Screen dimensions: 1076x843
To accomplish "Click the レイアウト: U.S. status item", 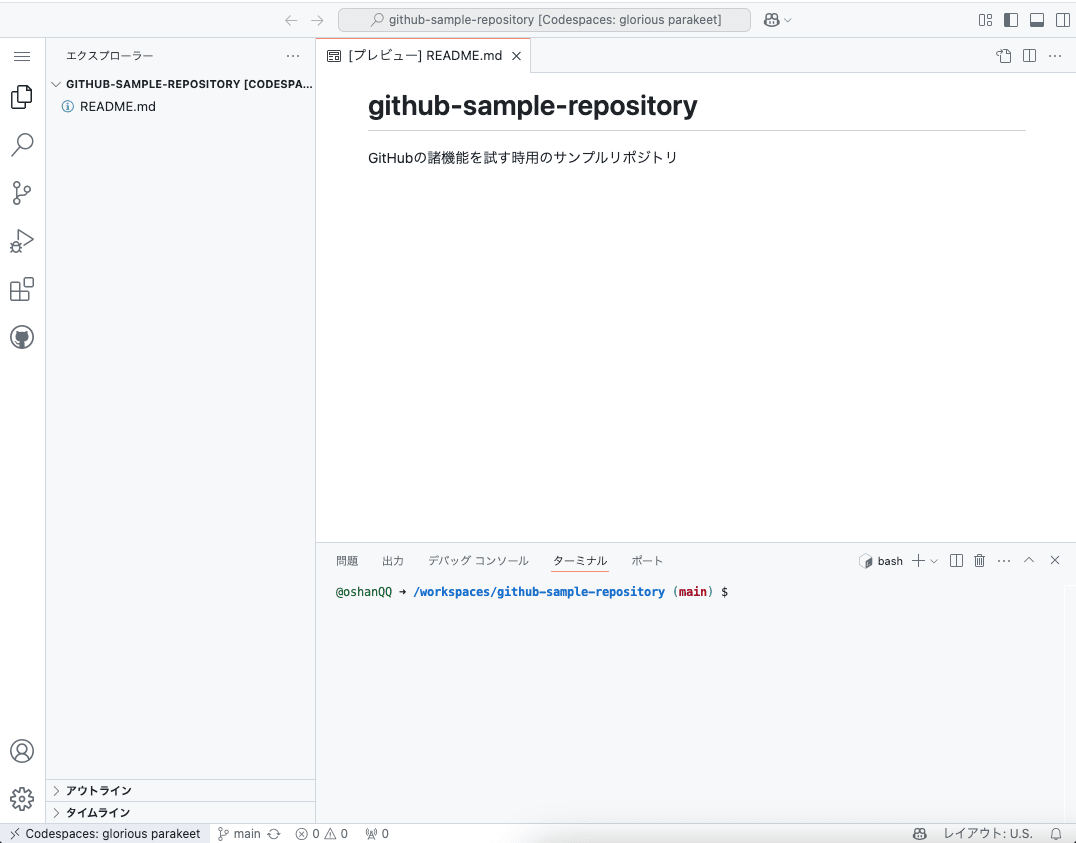I will (x=987, y=833).
